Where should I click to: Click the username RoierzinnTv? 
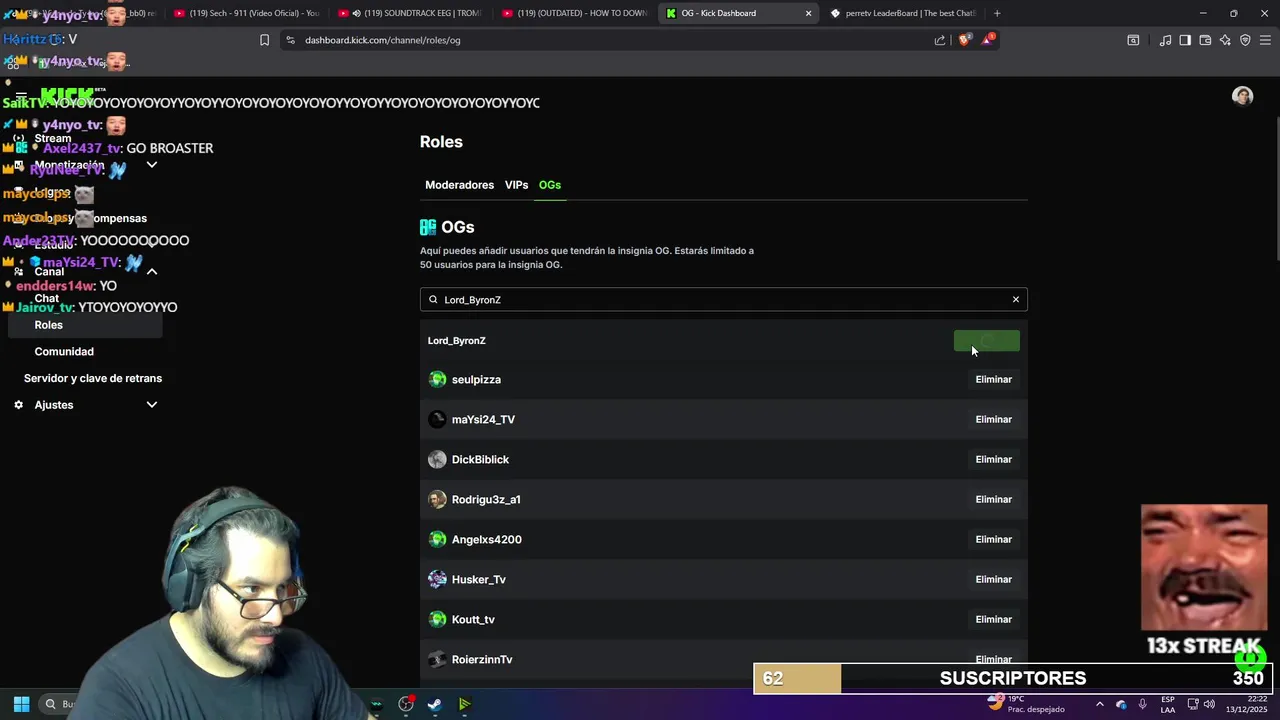[x=482, y=660]
